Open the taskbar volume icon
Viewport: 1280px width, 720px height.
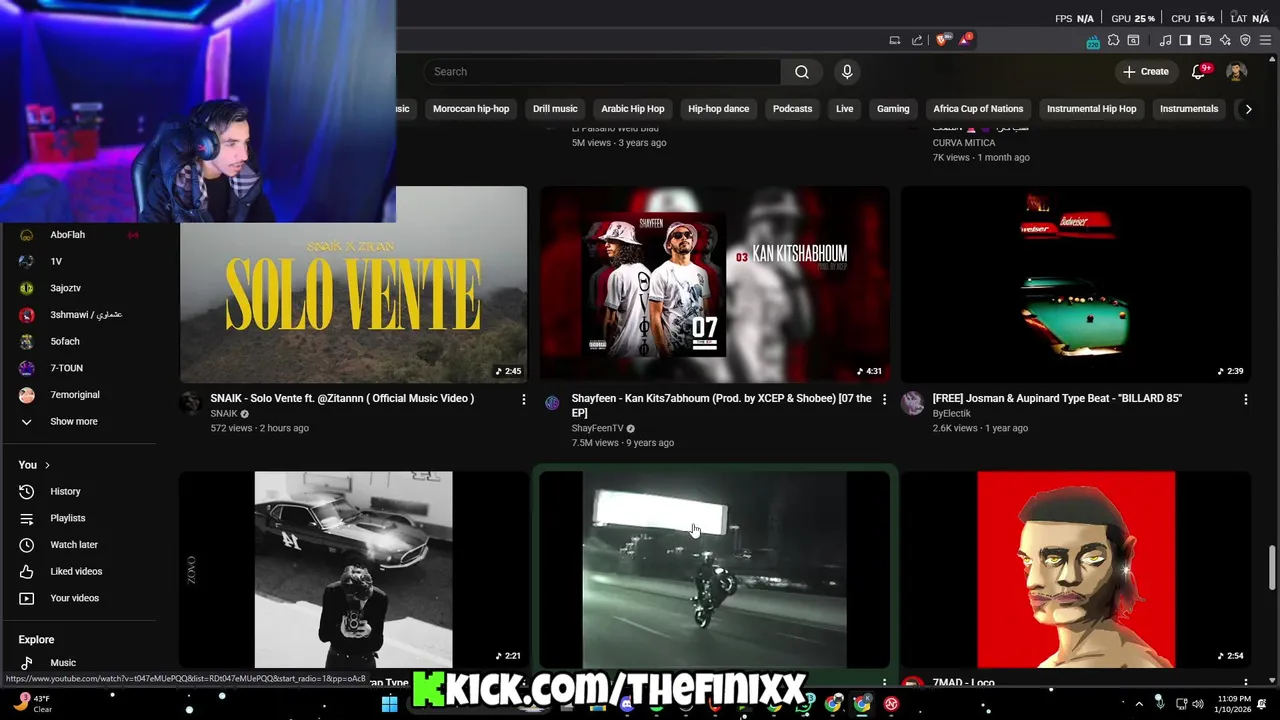1199,703
